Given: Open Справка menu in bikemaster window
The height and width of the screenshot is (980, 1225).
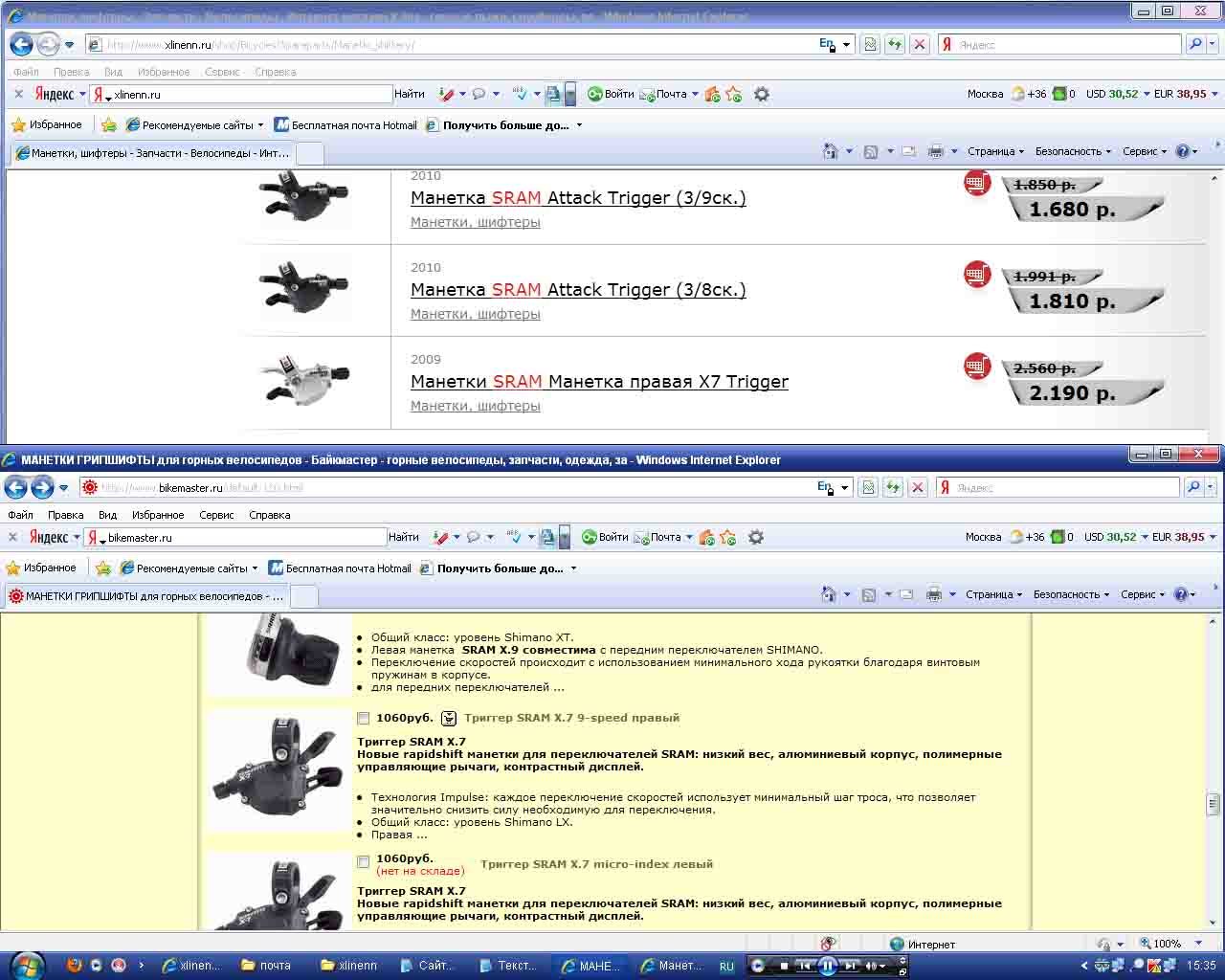Looking at the screenshot, I should [x=270, y=515].
